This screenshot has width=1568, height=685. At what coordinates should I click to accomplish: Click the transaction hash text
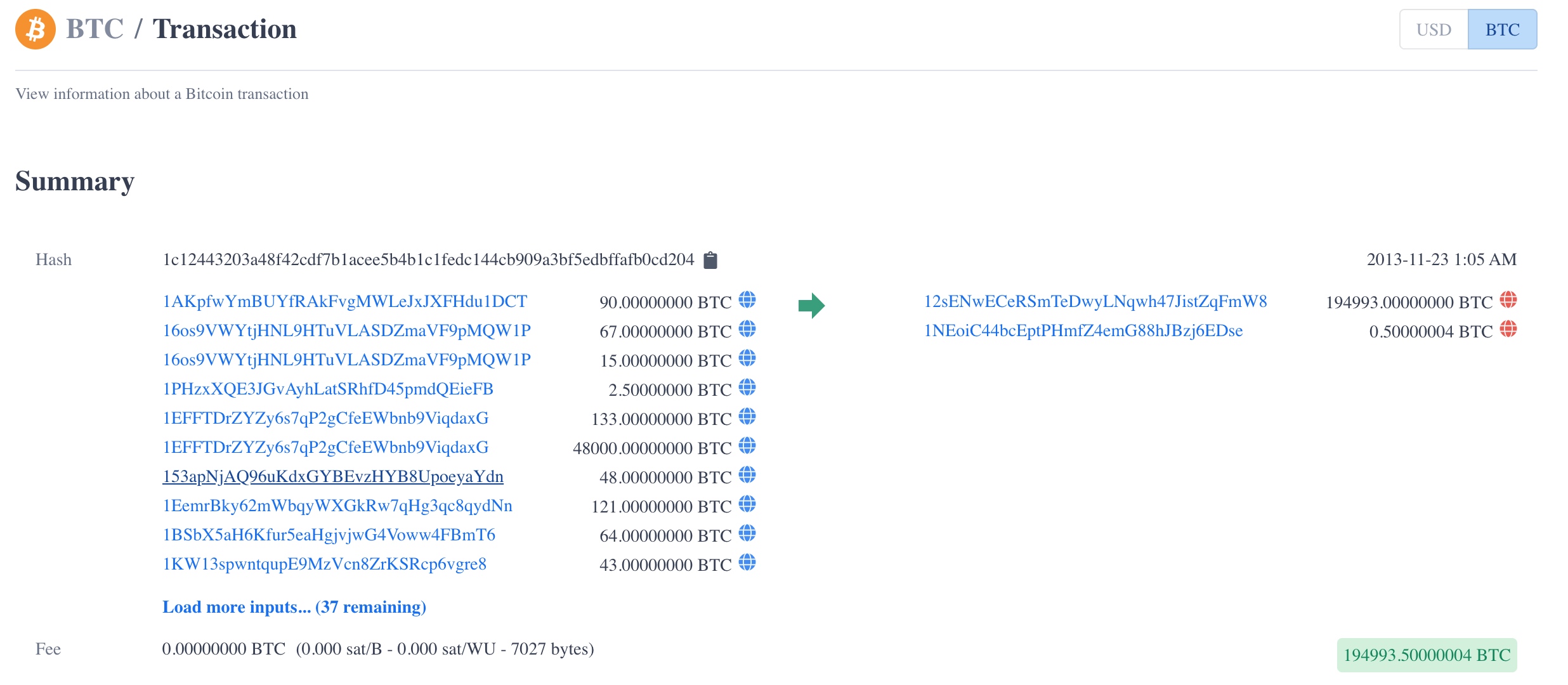(428, 259)
